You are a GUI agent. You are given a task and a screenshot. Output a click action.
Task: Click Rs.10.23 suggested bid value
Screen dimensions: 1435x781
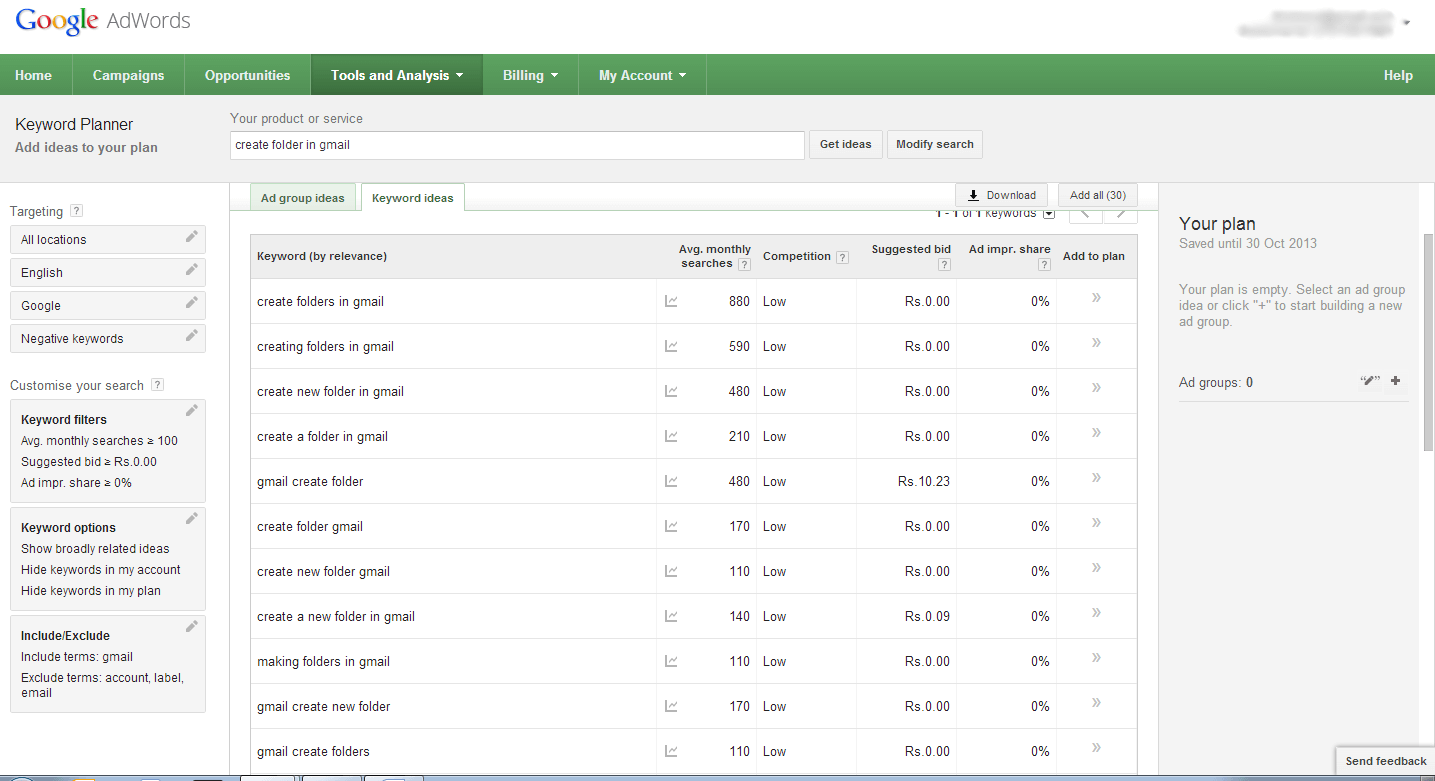click(x=924, y=481)
